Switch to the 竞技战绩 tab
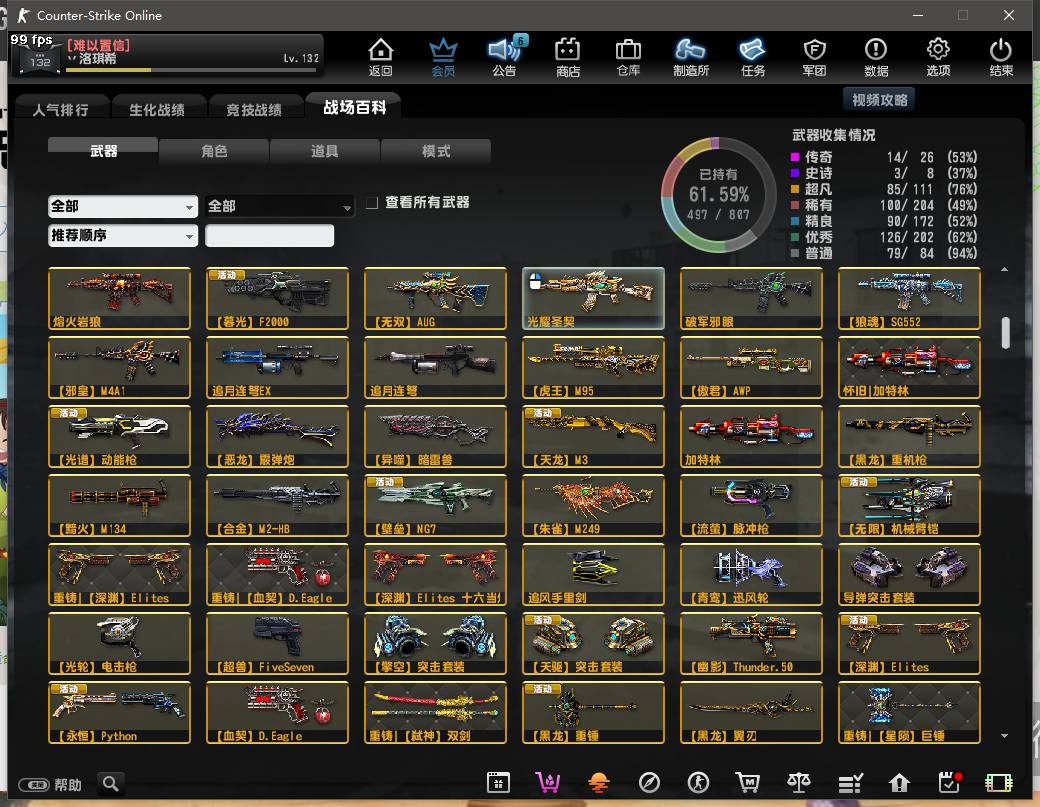This screenshot has height=807, width=1040. [254, 109]
